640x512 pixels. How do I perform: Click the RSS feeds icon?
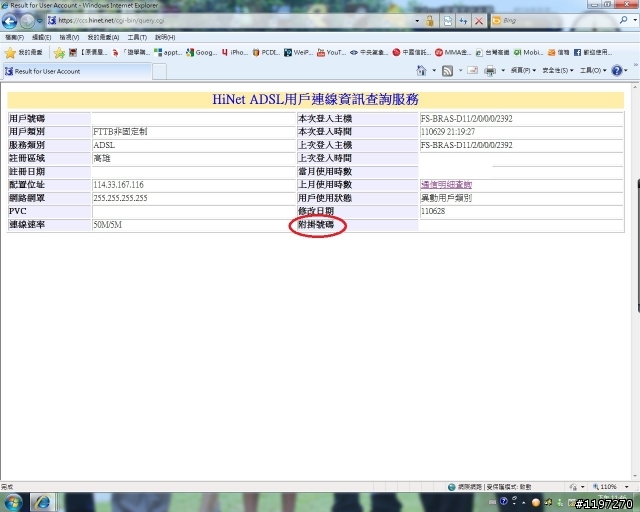pyautogui.click(x=448, y=71)
